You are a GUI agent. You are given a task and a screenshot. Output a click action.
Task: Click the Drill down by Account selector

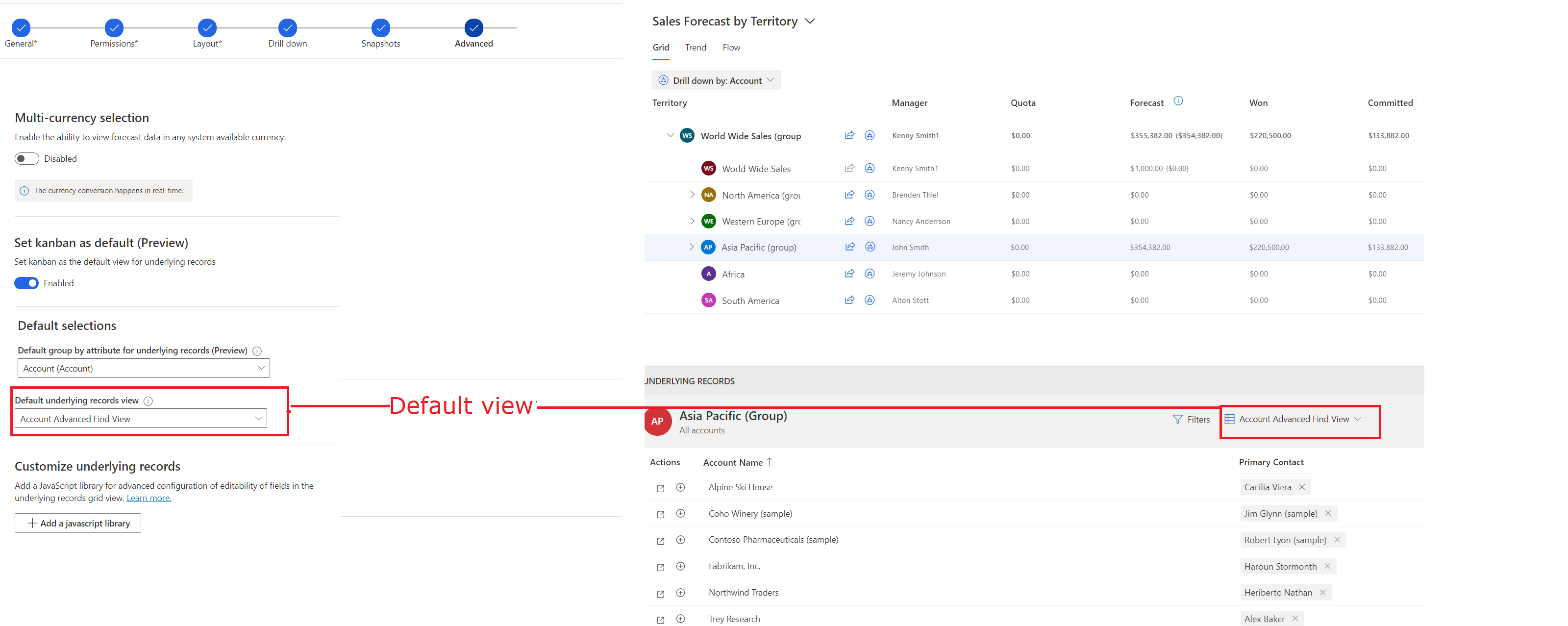pos(716,80)
